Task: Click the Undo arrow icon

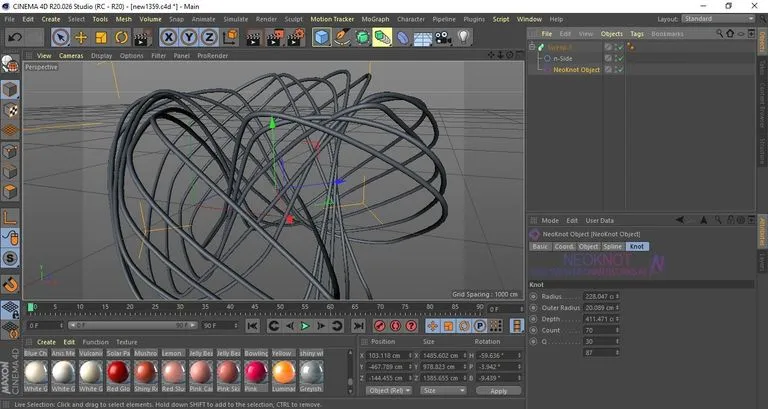Action: click(x=15, y=37)
